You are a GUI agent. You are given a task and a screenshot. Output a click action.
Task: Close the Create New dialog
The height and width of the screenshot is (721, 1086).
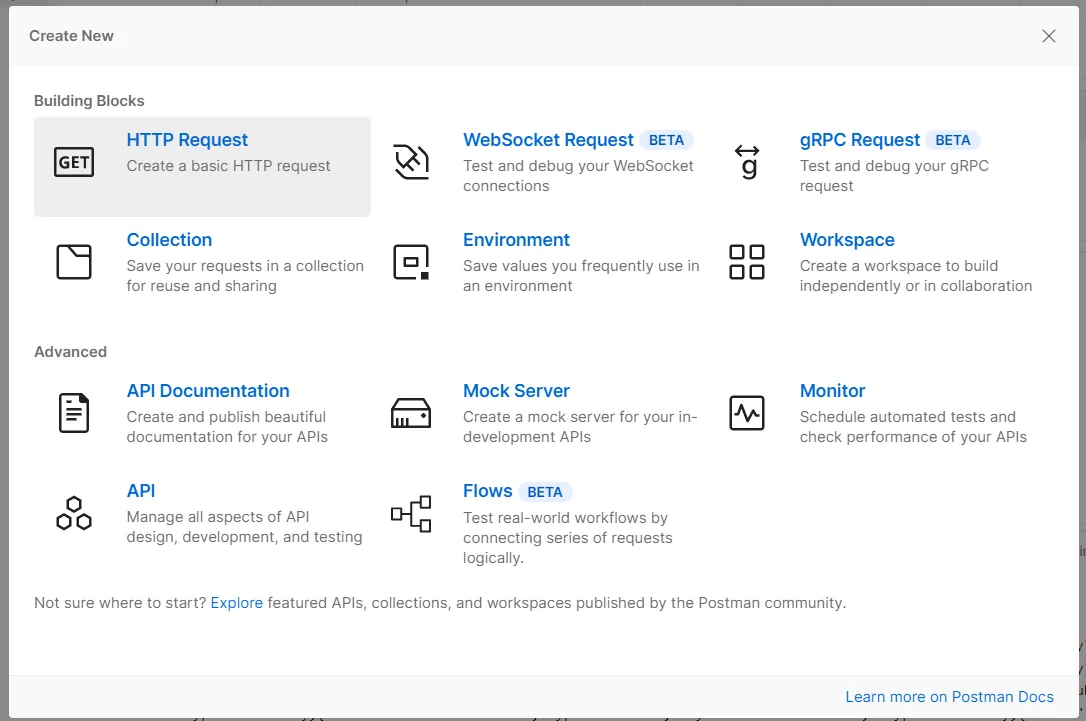(1049, 36)
